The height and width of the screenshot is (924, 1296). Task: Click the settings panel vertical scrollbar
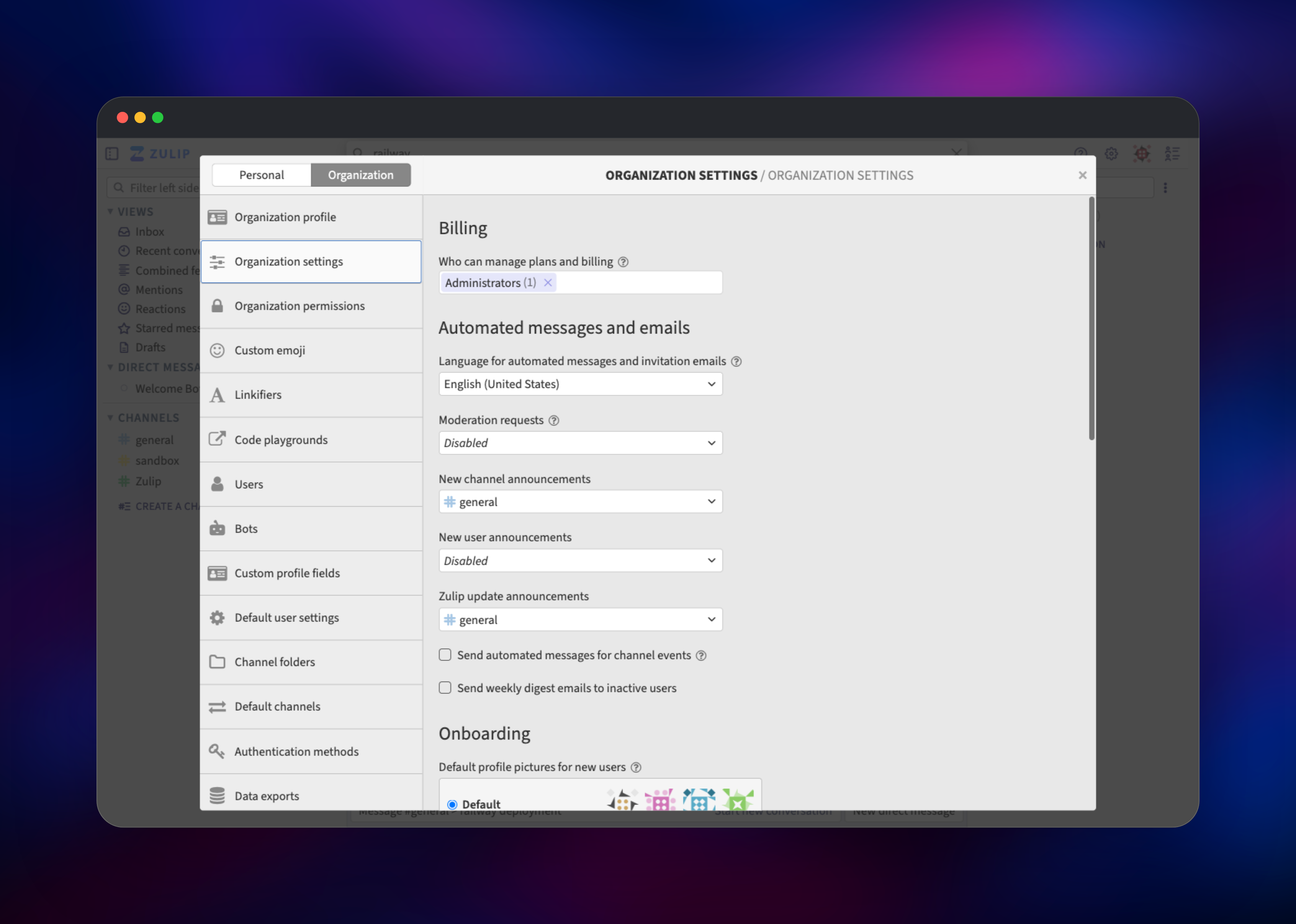tap(1091, 319)
